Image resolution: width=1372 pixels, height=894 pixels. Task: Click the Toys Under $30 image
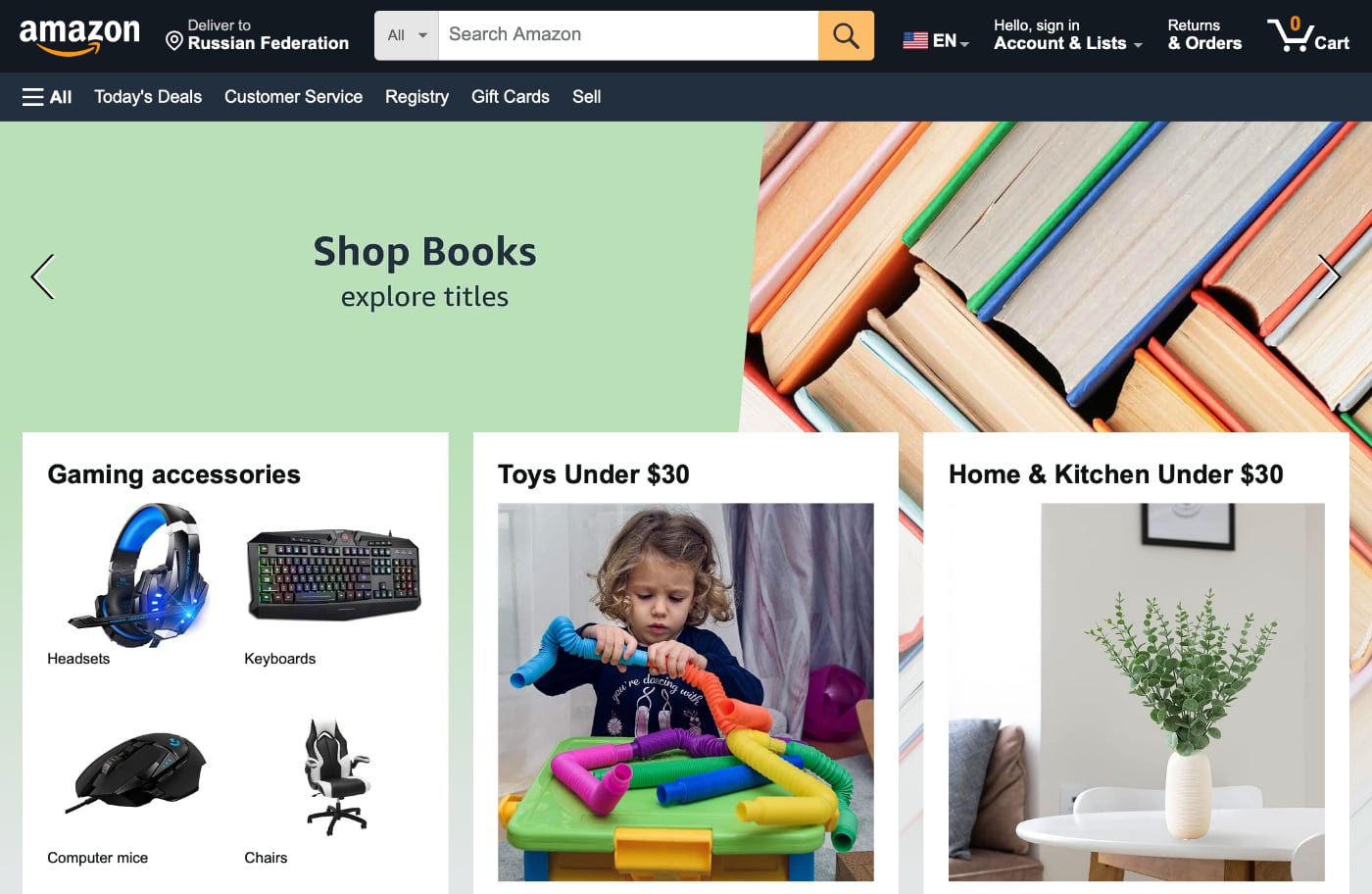[x=685, y=692]
